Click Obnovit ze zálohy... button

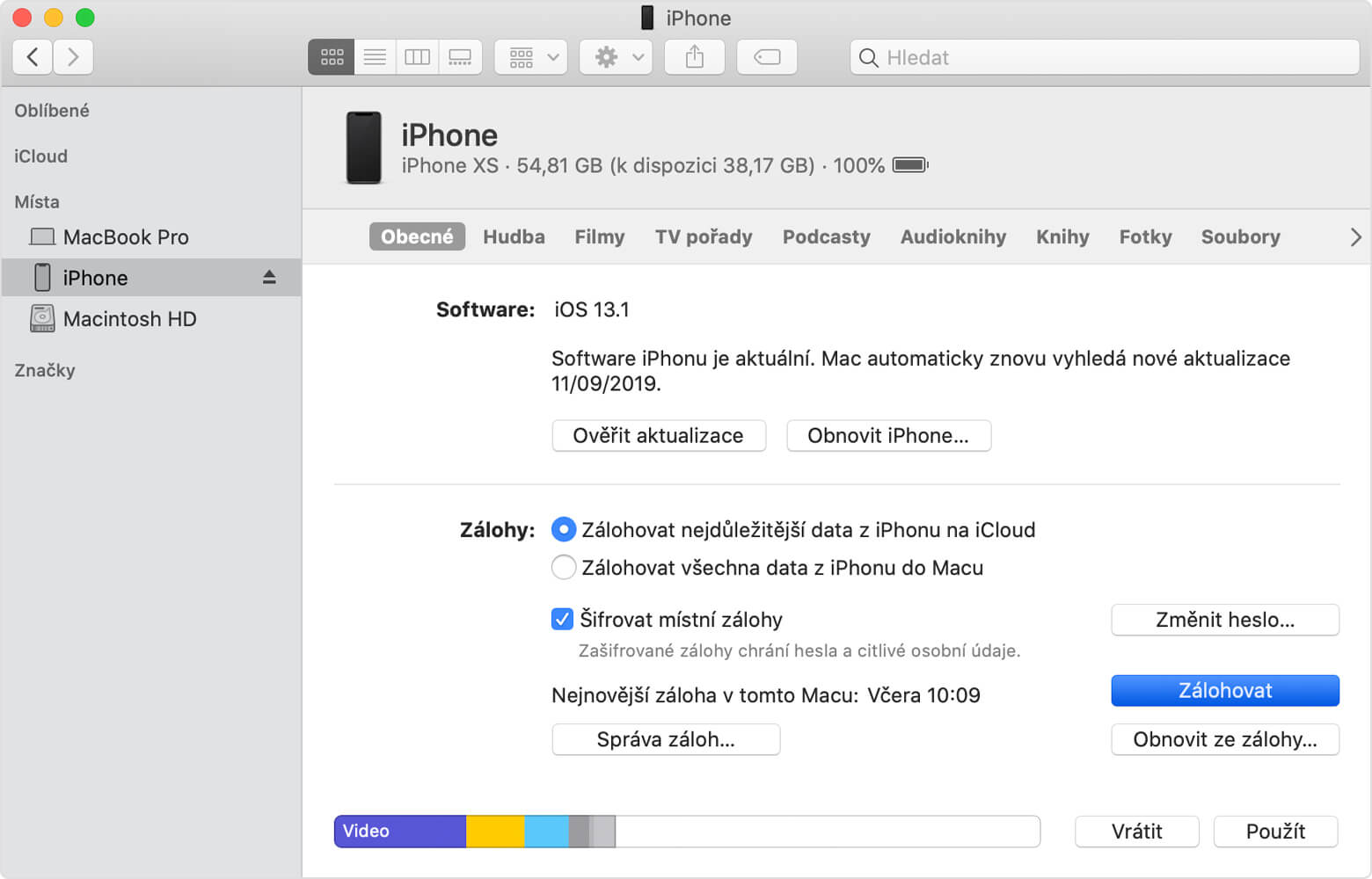click(x=1225, y=739)
